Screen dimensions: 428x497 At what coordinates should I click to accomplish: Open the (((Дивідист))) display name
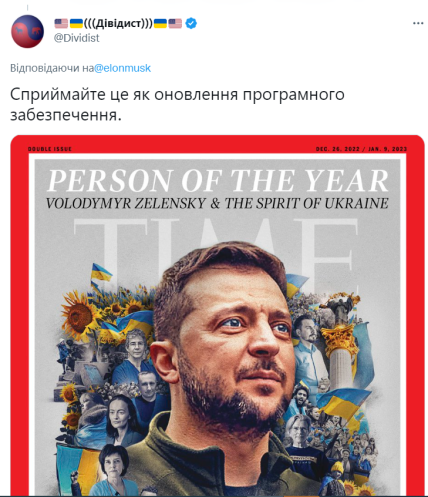click(x=118, y=23)
